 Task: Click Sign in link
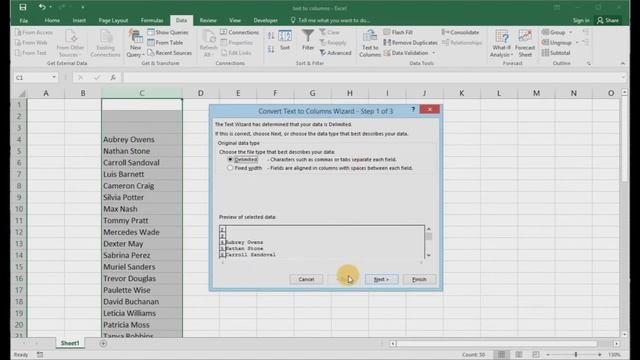click(x=581, y=20)
